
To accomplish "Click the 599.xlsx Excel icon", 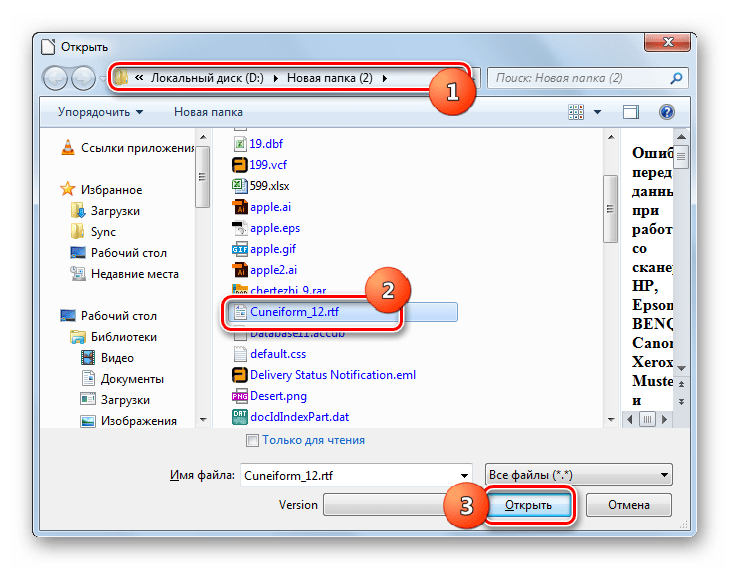I will (239, 185).
